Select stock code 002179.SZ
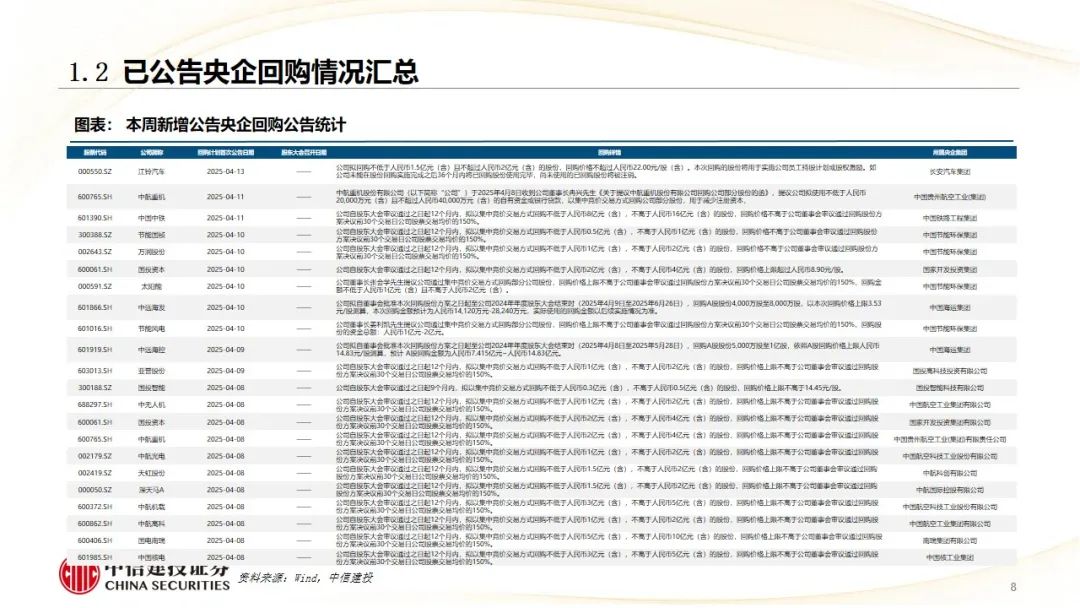1080x608 pixels. 94,457
